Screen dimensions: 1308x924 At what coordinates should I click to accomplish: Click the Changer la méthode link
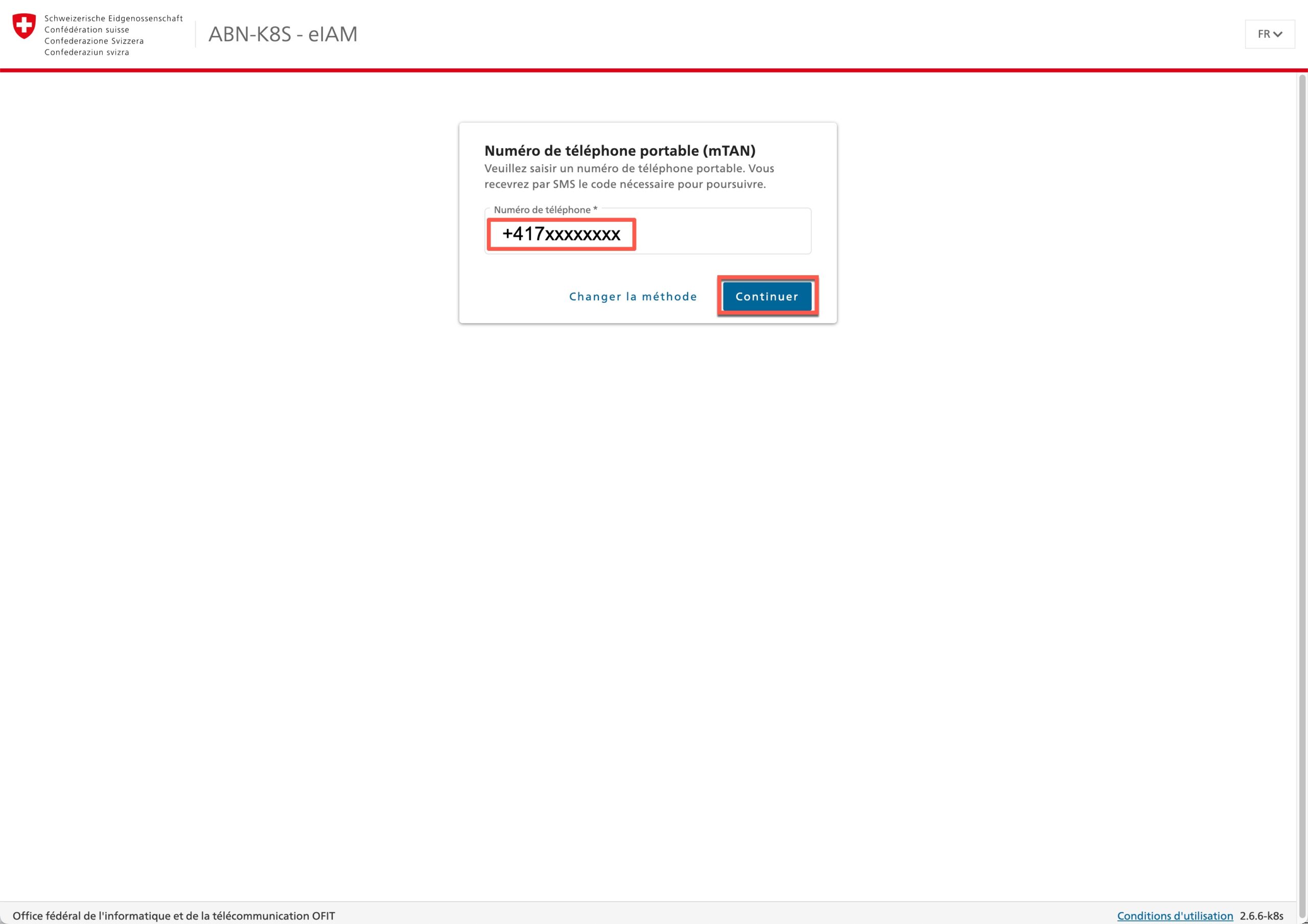point(633,296)
